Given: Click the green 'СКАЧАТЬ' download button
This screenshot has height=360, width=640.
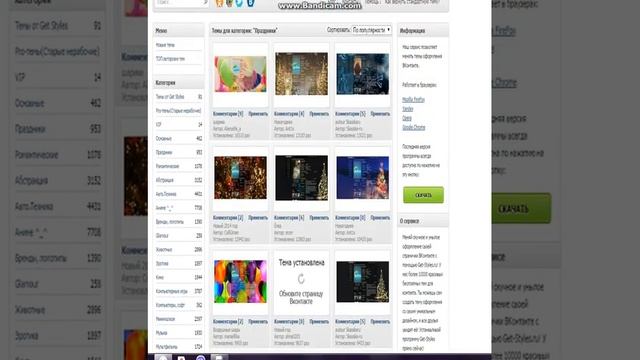Looking at the screenshot, I should [423, 195].
